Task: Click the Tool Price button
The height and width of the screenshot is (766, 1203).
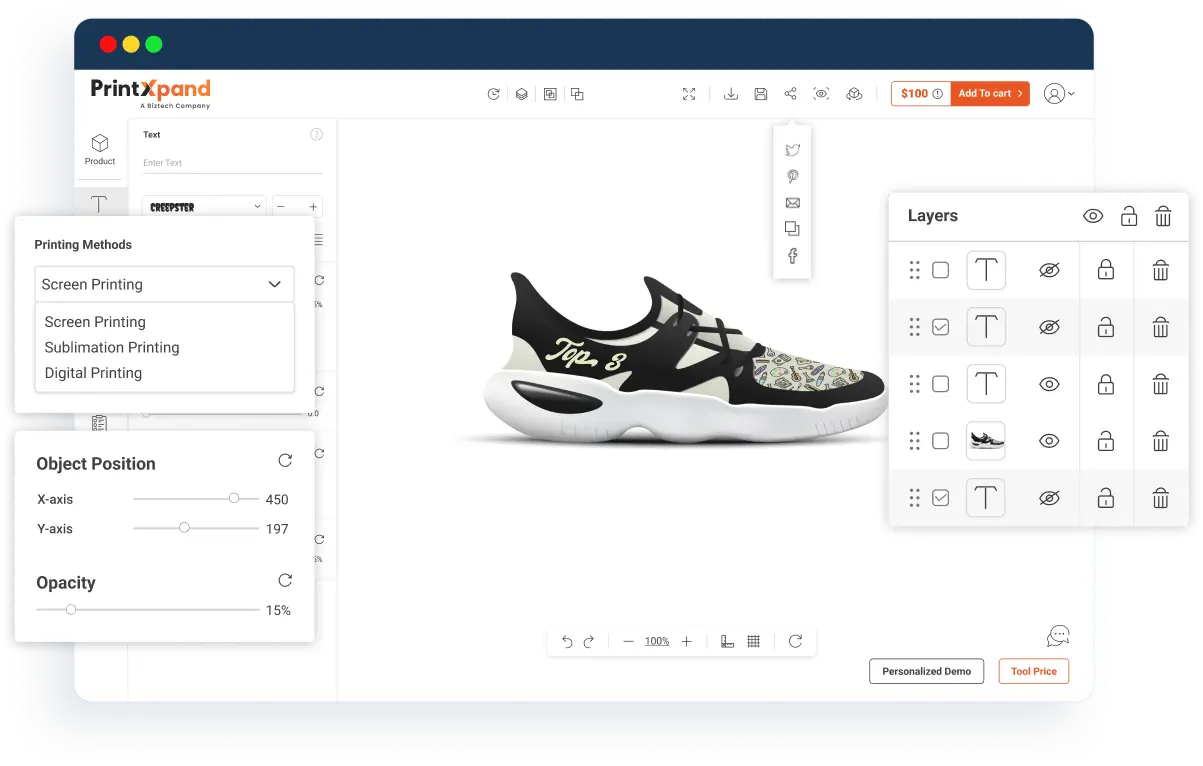Action: coord(1033,671)
